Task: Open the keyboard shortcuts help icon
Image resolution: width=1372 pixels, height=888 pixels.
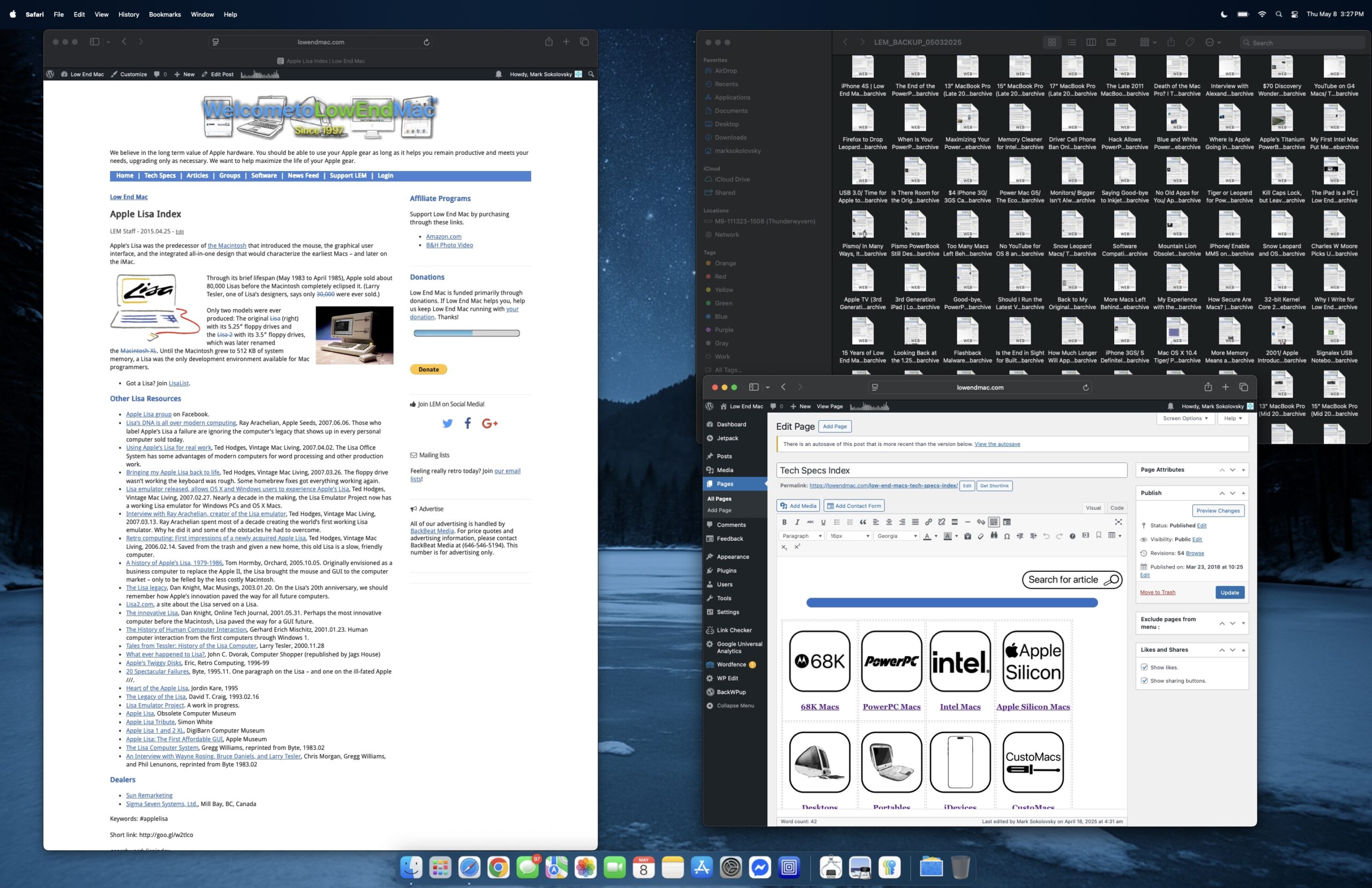Action: [x=1073, y=536]
